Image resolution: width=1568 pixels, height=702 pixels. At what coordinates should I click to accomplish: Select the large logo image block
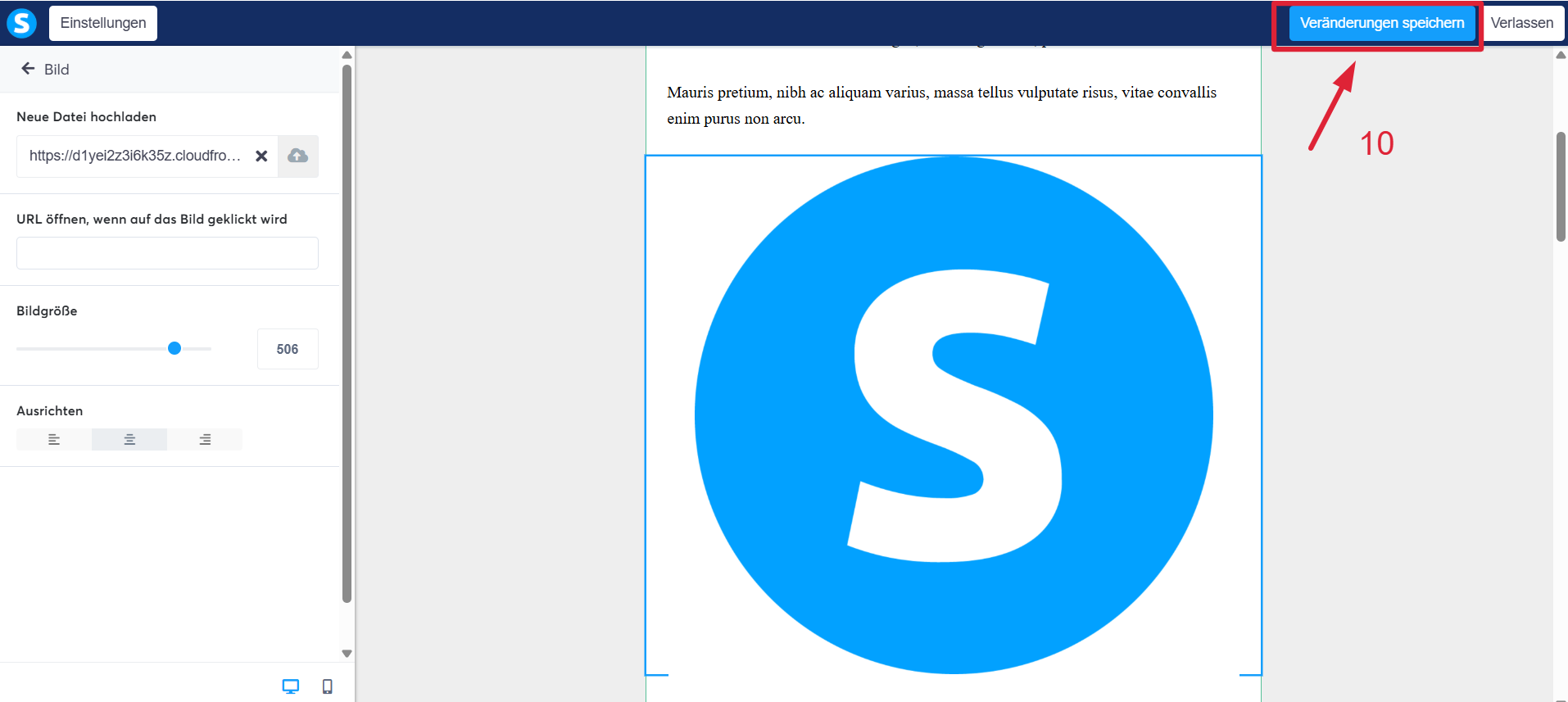pos(954,415)
